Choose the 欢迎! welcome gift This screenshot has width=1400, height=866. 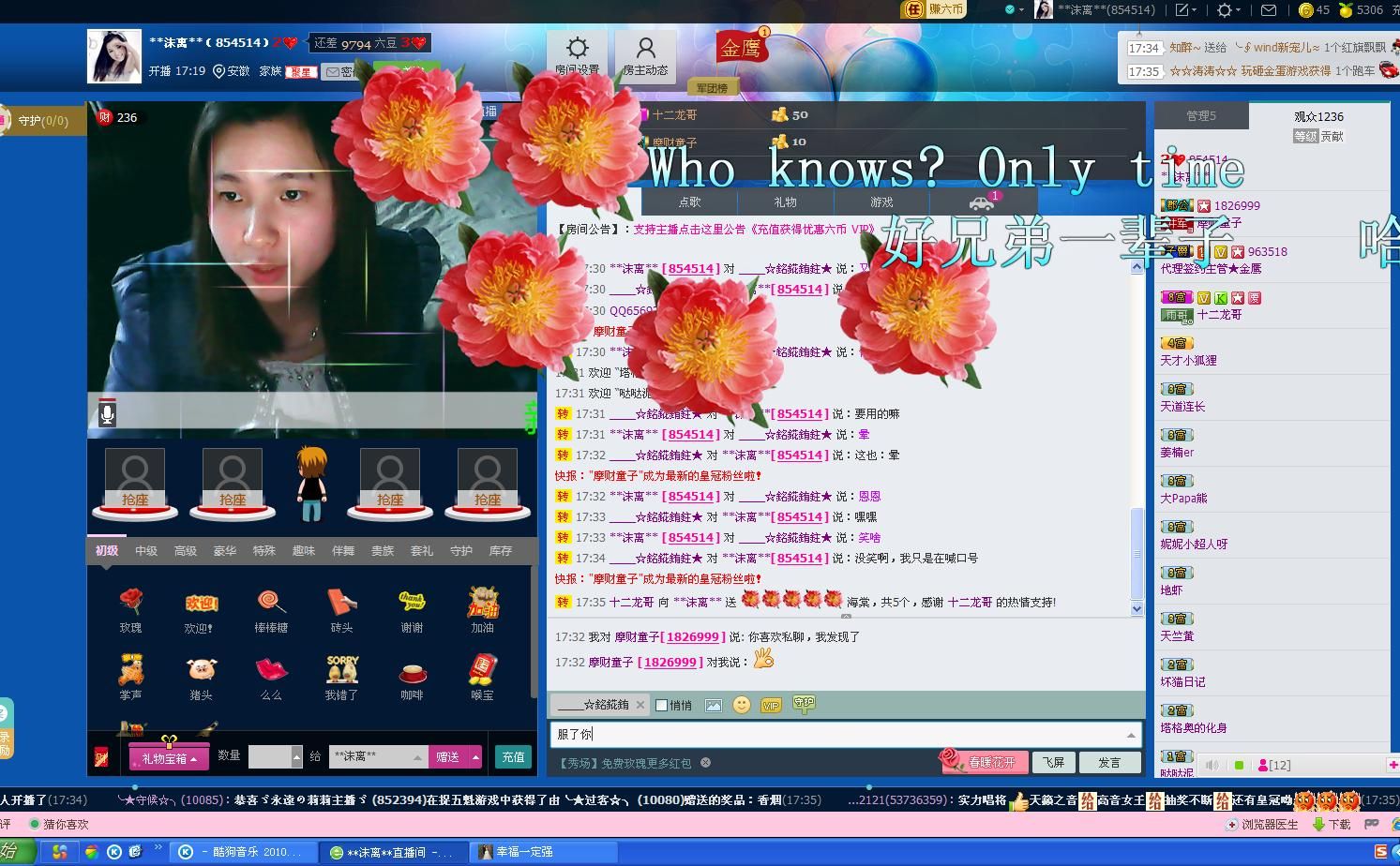pos(201,603)
